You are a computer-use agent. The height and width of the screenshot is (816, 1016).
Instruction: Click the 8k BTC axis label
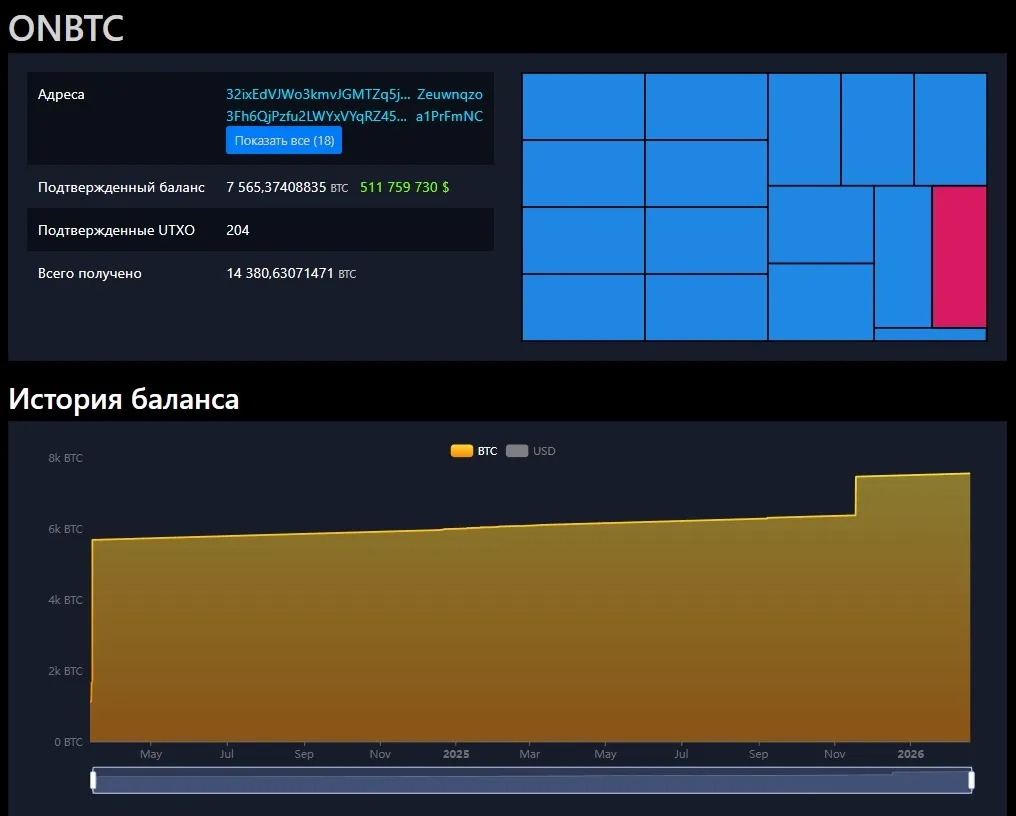point(65,458)
